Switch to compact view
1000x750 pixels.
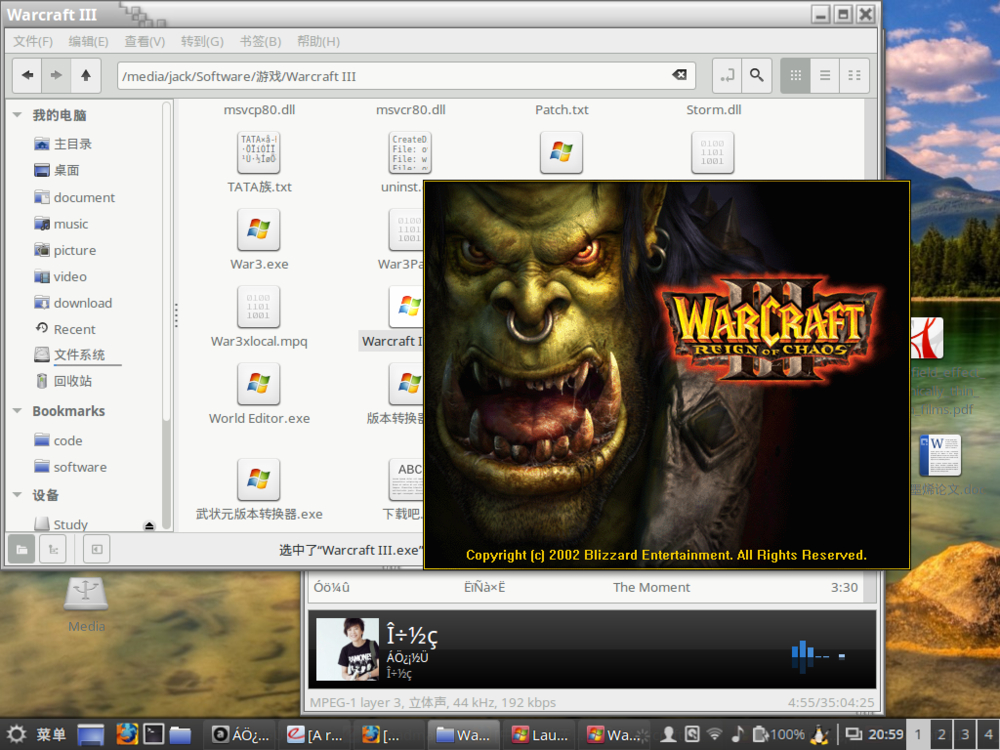(854, 75)
